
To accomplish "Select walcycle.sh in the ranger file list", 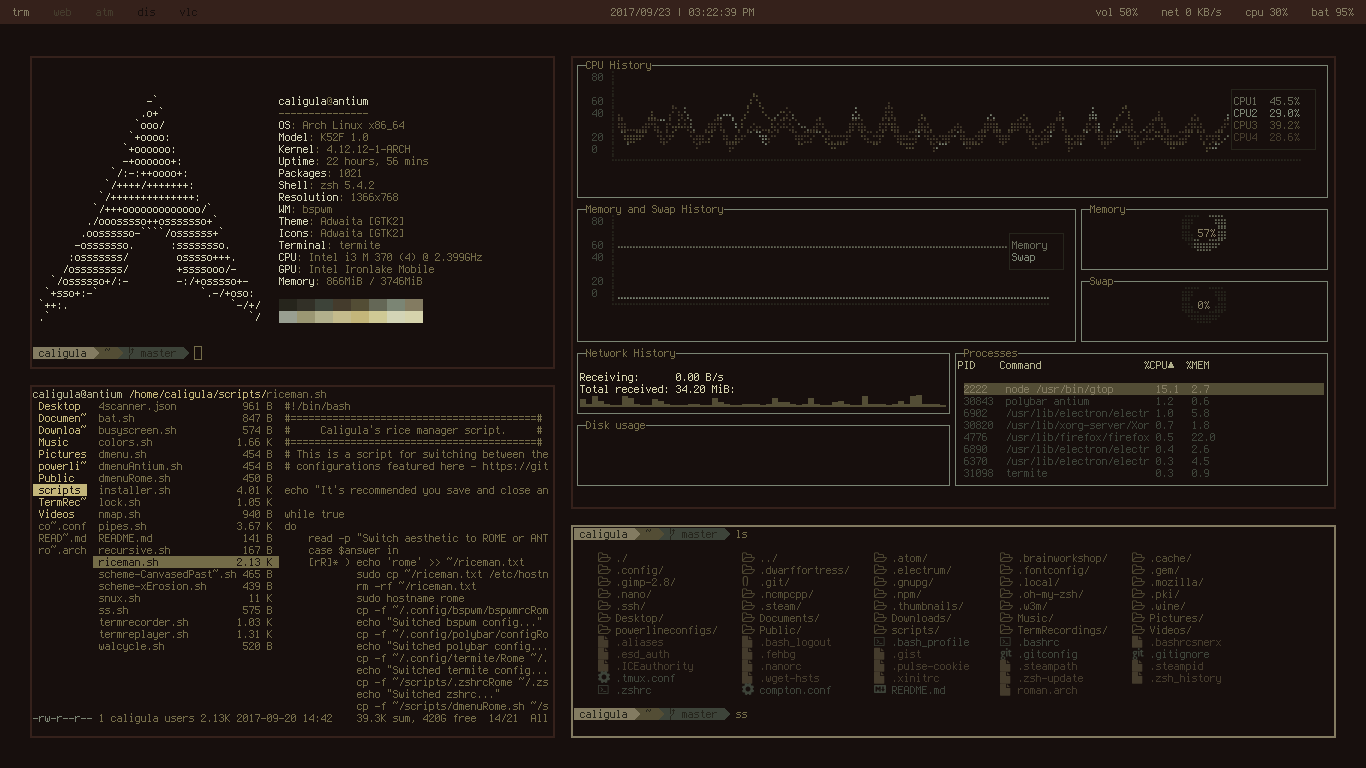I will (x=185, y=646).
